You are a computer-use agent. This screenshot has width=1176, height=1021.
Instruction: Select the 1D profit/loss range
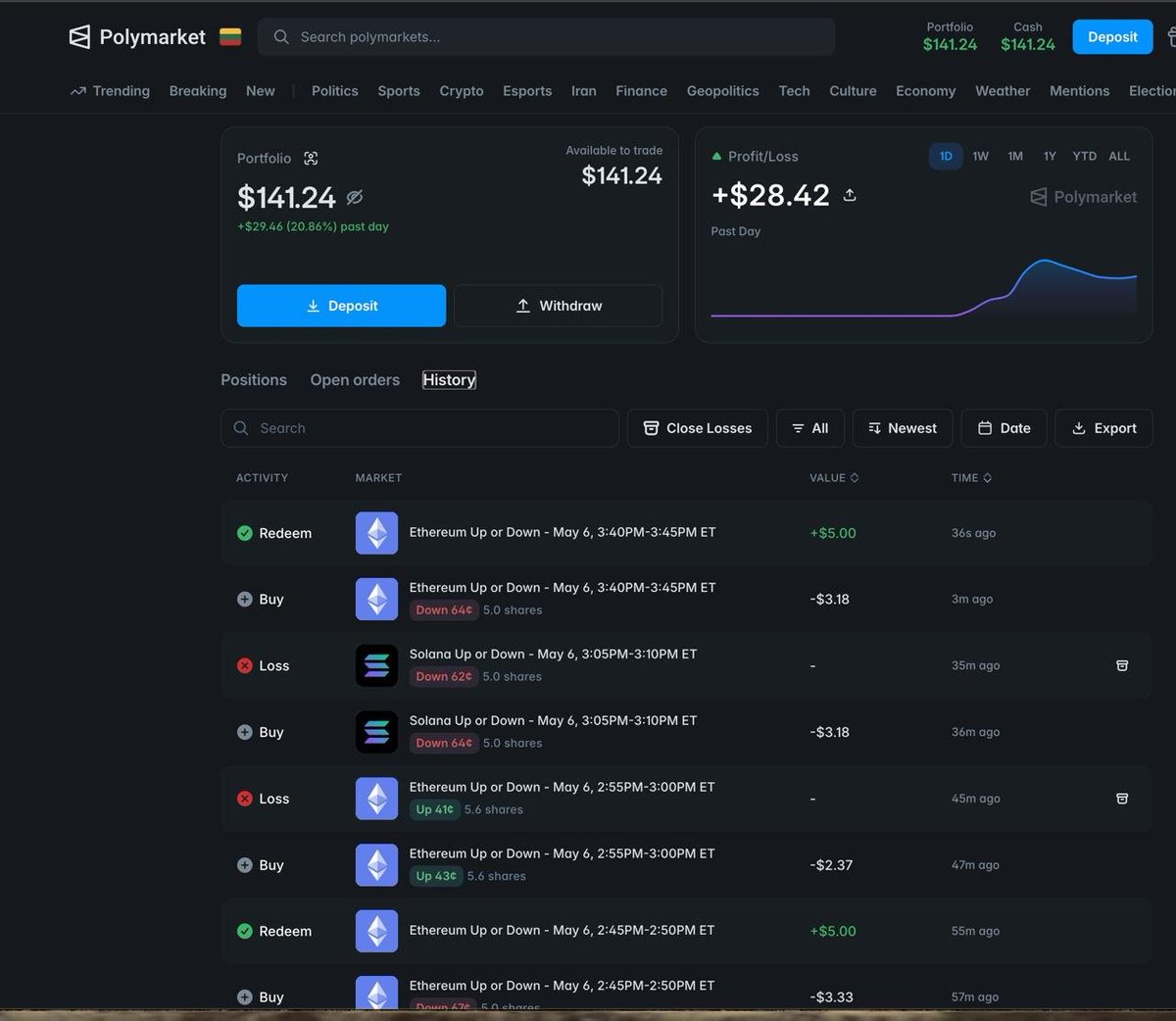point(946,157)
